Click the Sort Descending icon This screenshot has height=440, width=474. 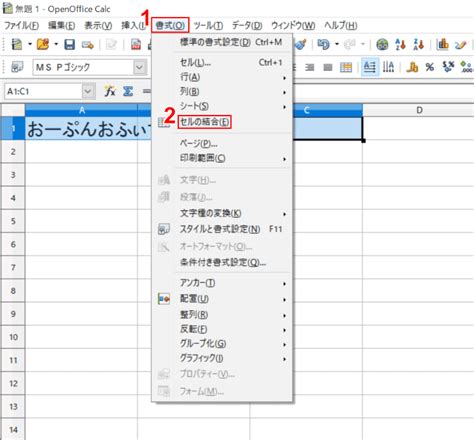[x=418, y=45]
